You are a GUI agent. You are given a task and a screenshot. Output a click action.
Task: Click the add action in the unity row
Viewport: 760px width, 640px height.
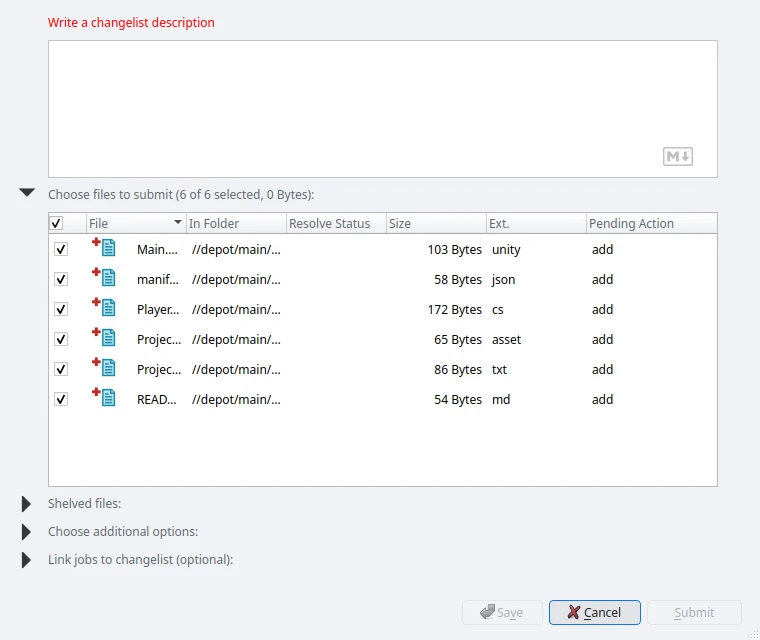602,250
